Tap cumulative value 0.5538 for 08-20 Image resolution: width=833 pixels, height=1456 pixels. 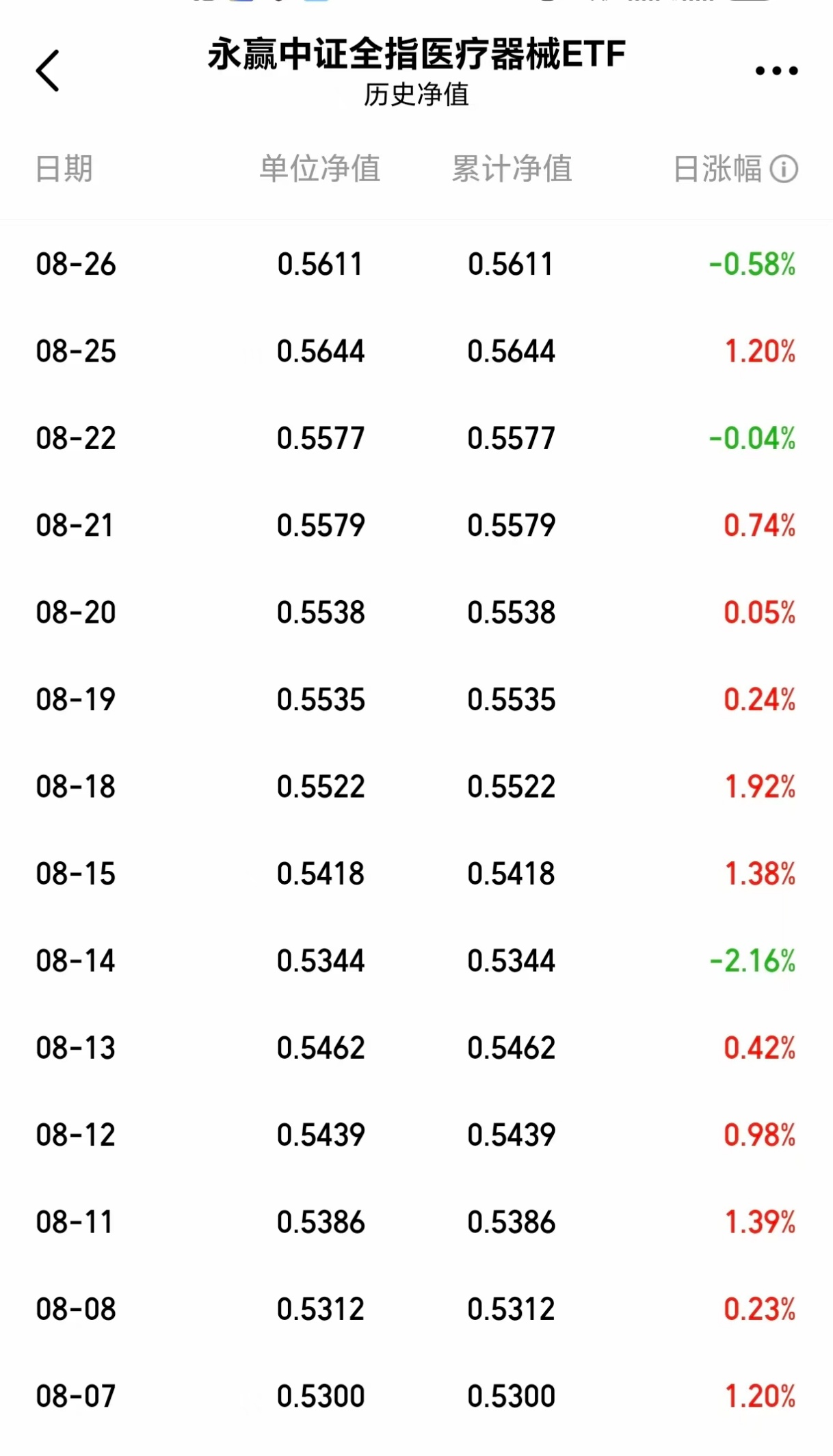[512, 612]
